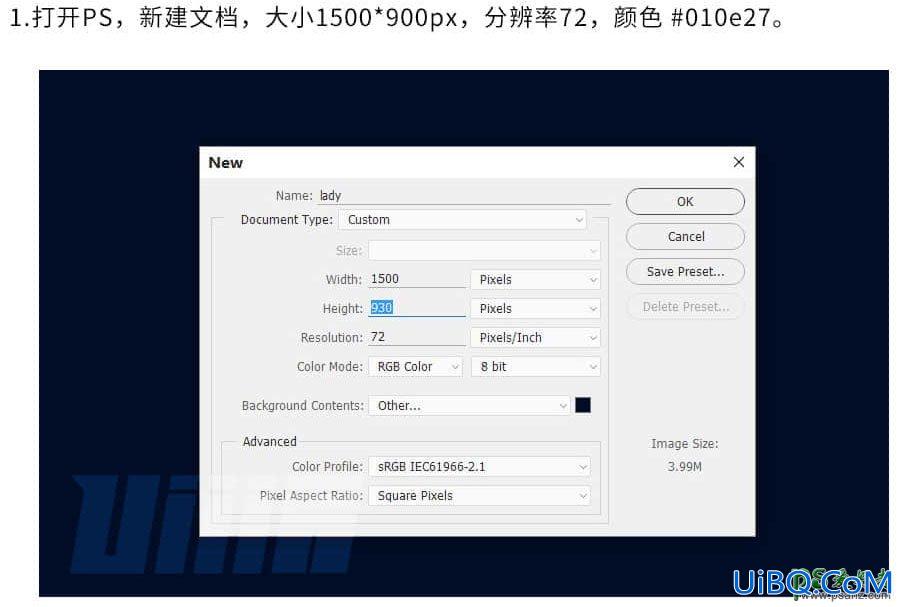This screenshot has height=607, width=903.
Task: Click the Image Size label
Action: (685, 443)
